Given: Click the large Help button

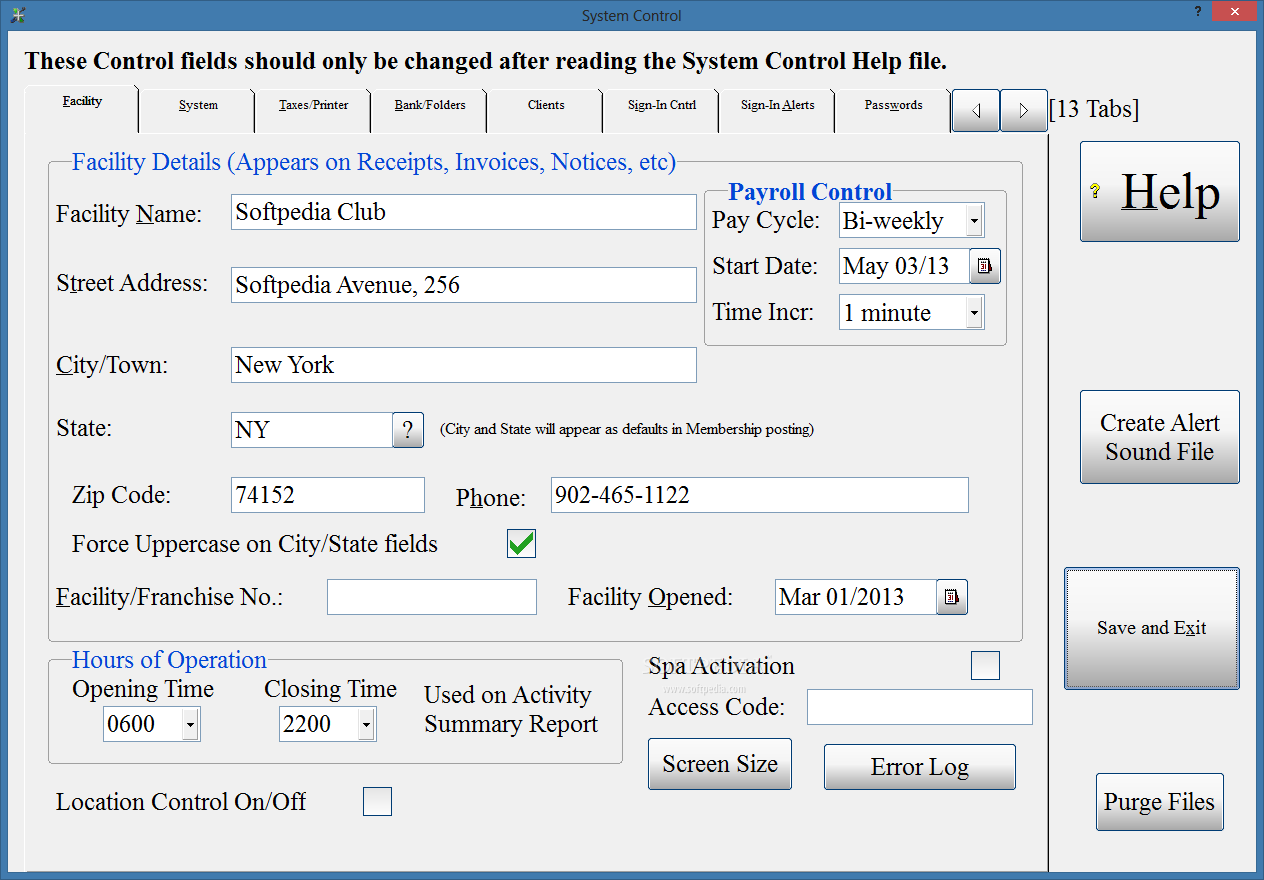Looking at the screenshot, I should click(x=1160, y=191).
